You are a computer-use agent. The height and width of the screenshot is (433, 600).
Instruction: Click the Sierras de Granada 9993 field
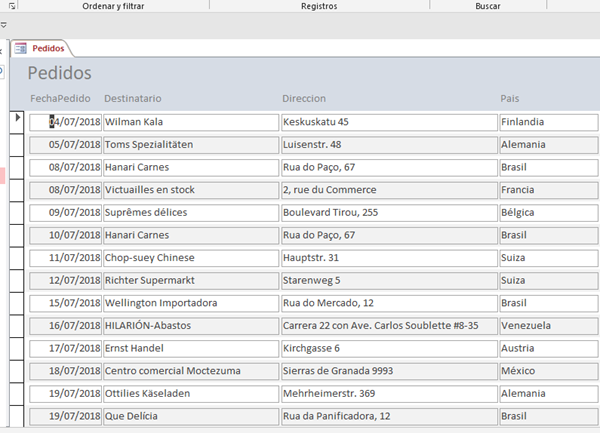(389, 371)
